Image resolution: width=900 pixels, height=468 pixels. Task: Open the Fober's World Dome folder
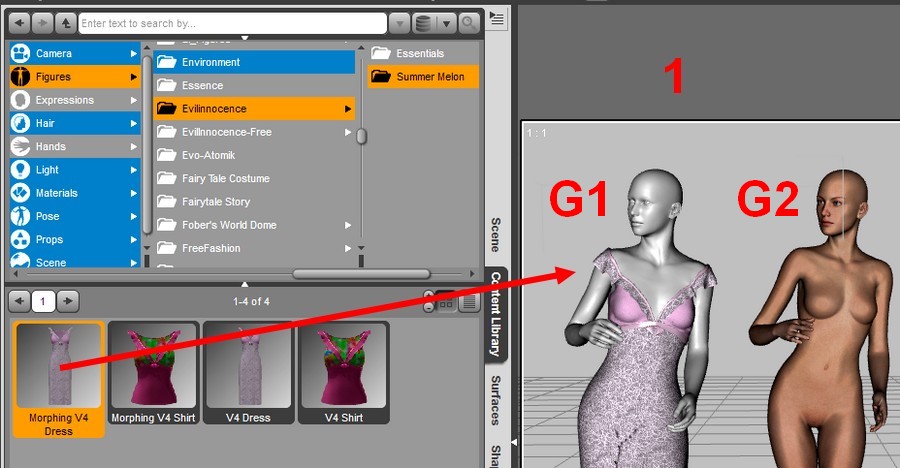point(254,225)
